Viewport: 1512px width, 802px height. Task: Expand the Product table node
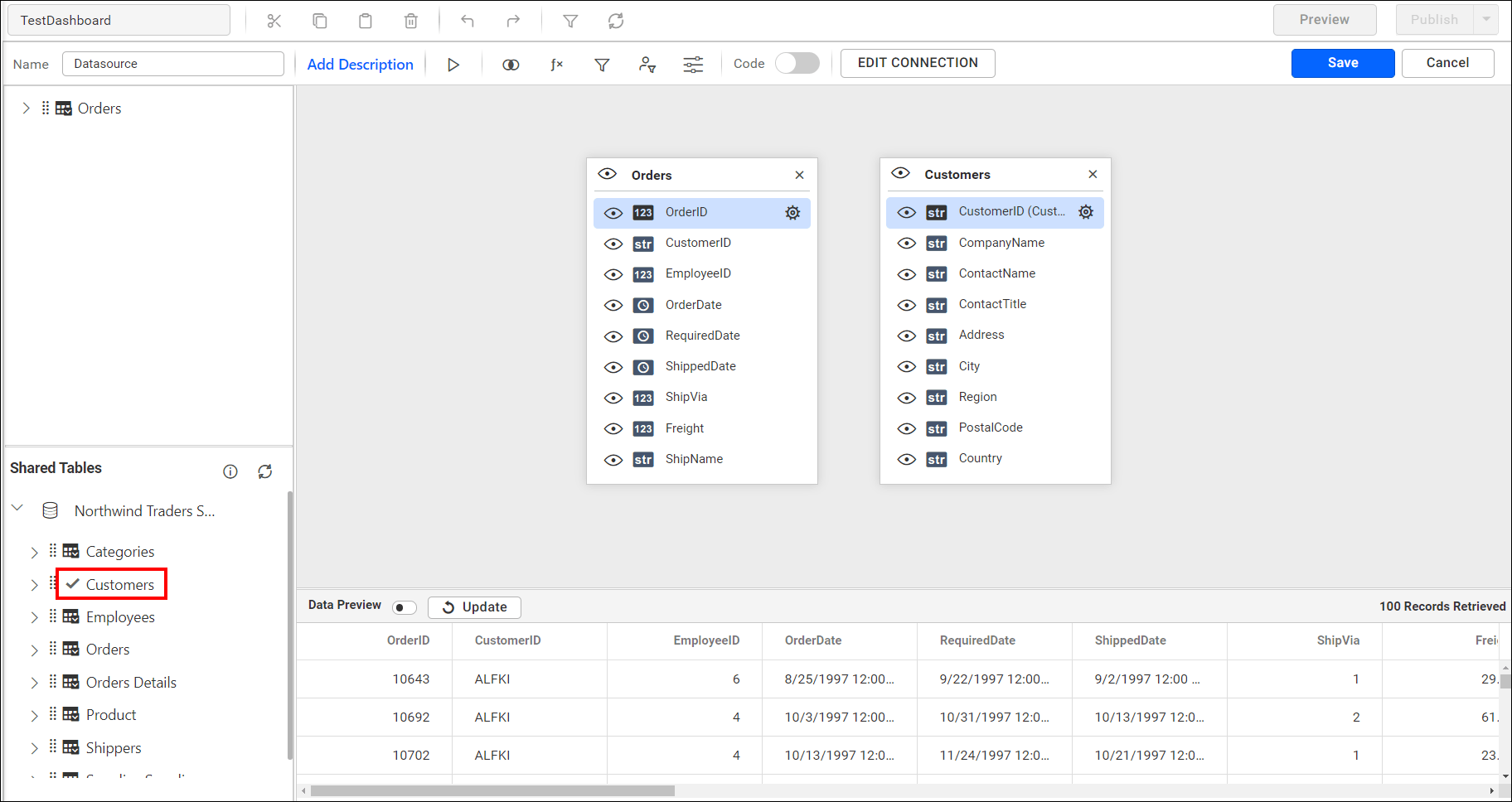point(34,715)
